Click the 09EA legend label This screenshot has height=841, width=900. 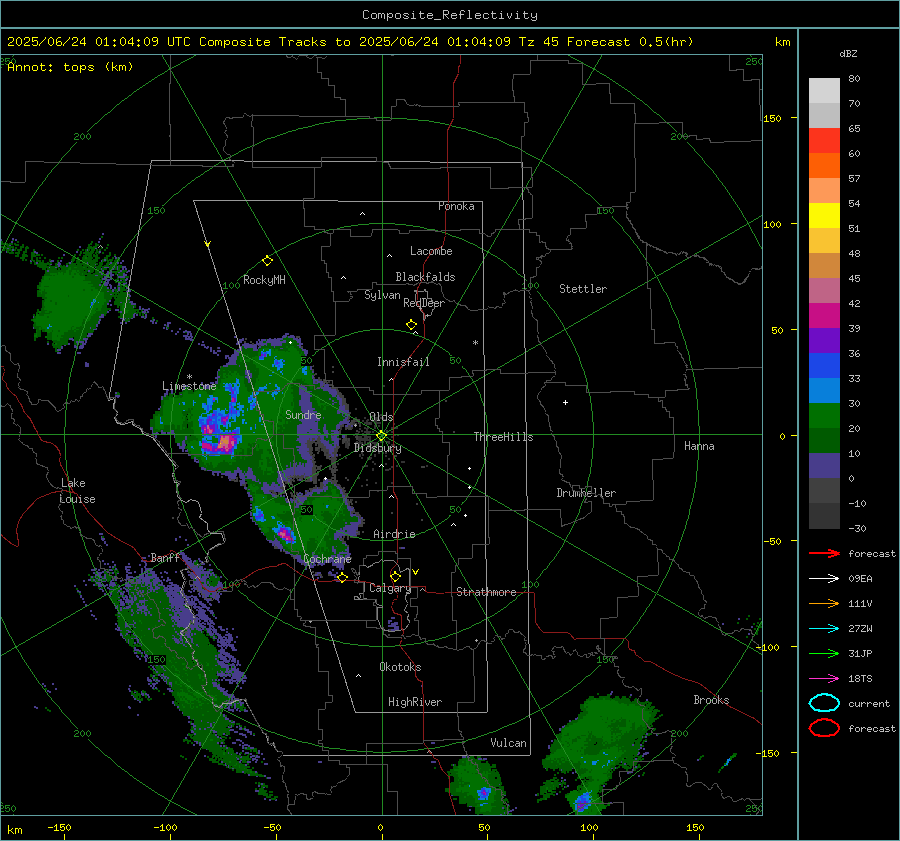point(860,579)
